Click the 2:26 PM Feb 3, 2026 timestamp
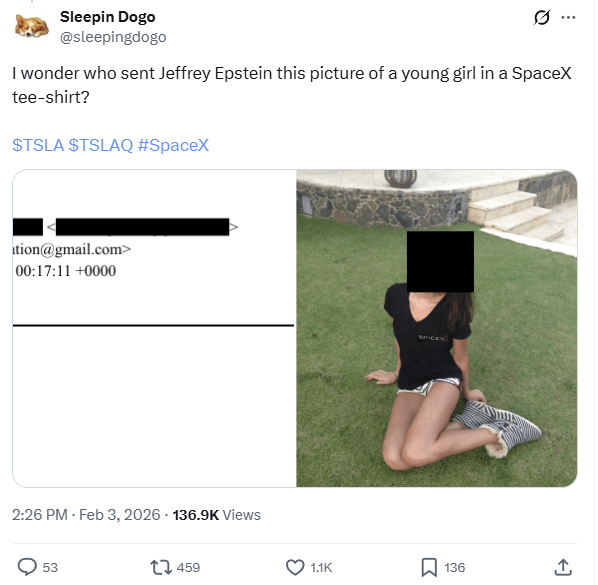Viewport: 598px width, 585px height. click(86, 515)
